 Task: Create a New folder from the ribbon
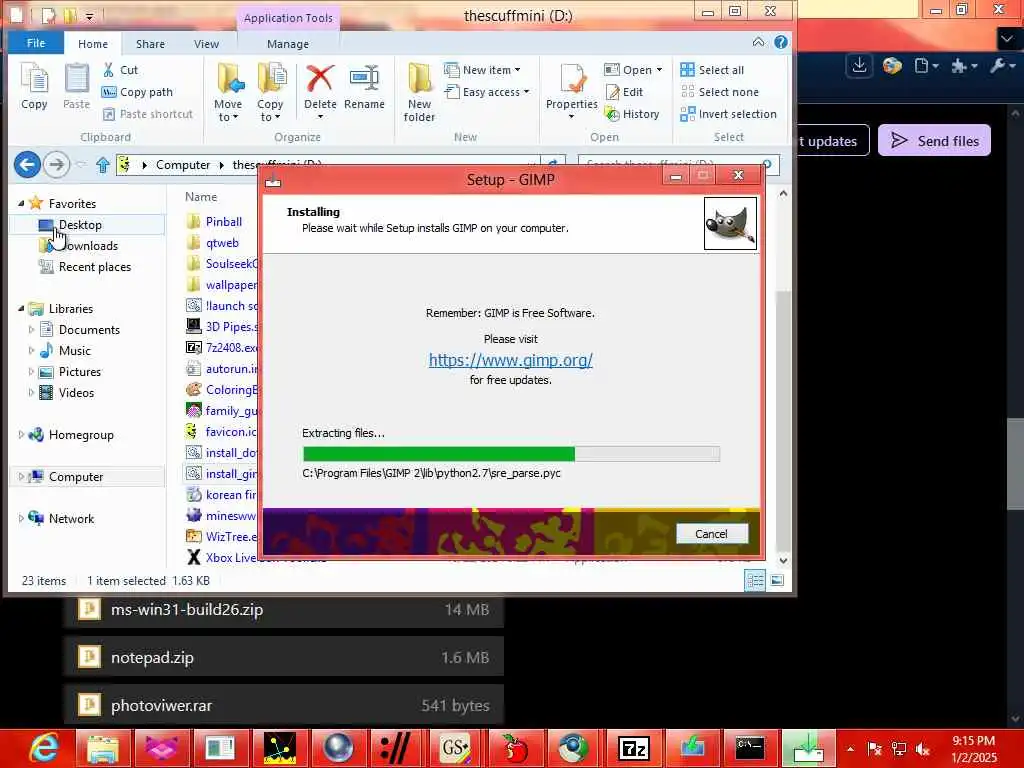pyautogui.click(x=419, y=92)
